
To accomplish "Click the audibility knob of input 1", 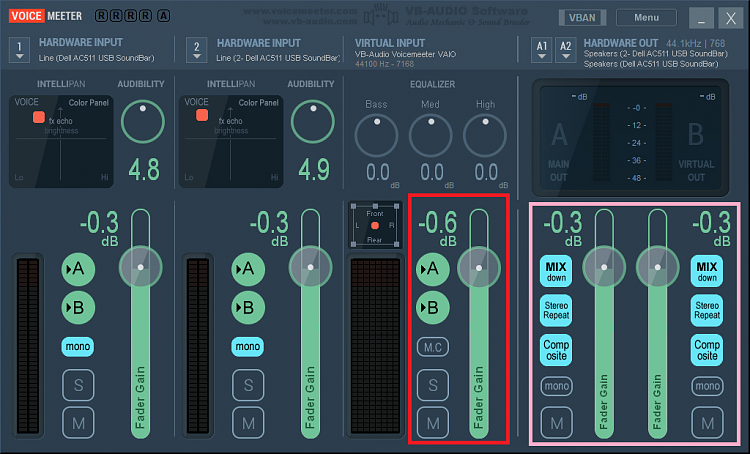I will [x=143, y=122].
